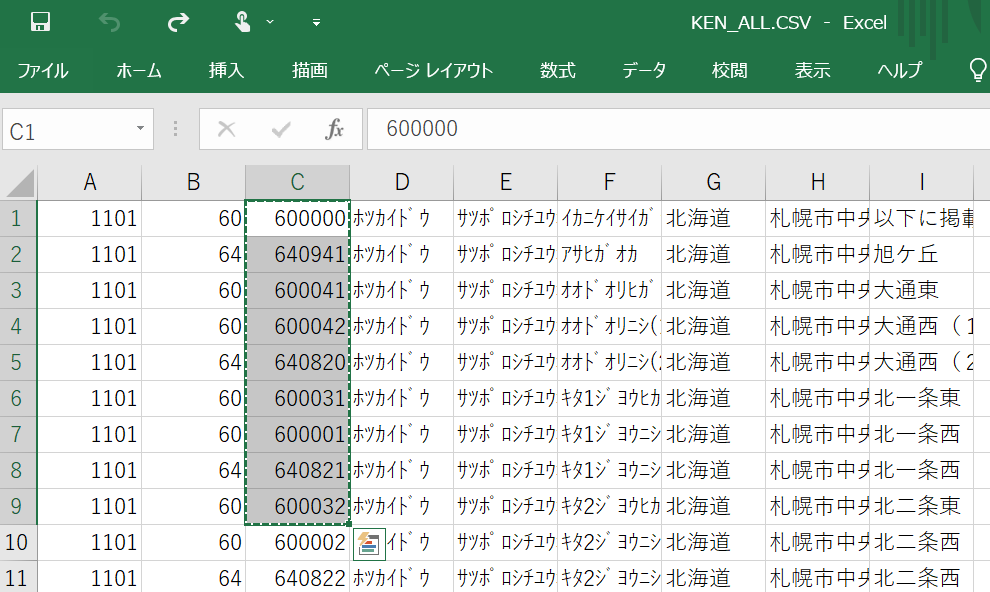Screen dimensions: 990x592
Task: Click cell I1 containing 以下に掲載
Action: 921,218
